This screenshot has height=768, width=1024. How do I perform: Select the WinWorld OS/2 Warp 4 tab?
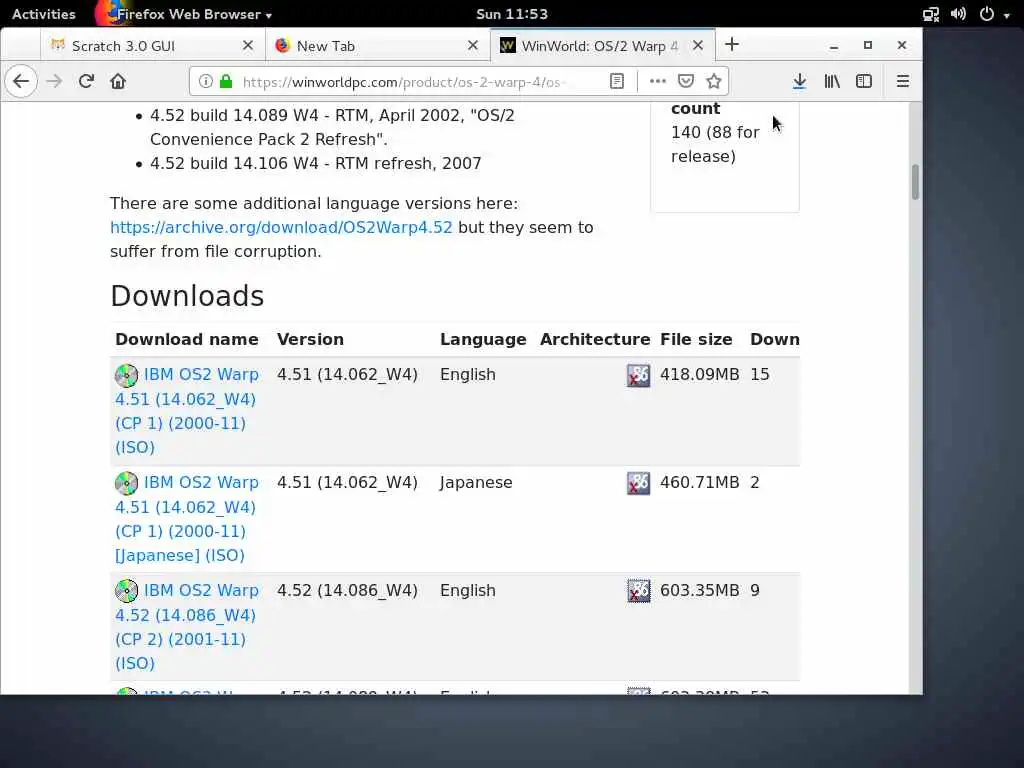coord(602,46)
